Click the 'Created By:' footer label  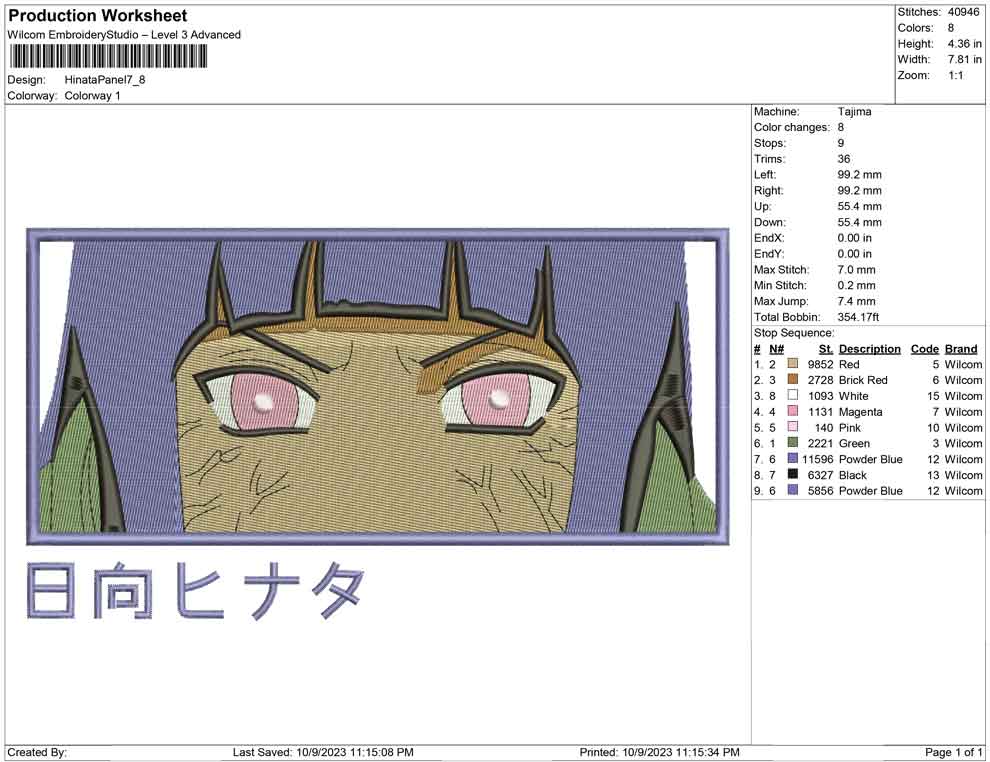(37, 752)
